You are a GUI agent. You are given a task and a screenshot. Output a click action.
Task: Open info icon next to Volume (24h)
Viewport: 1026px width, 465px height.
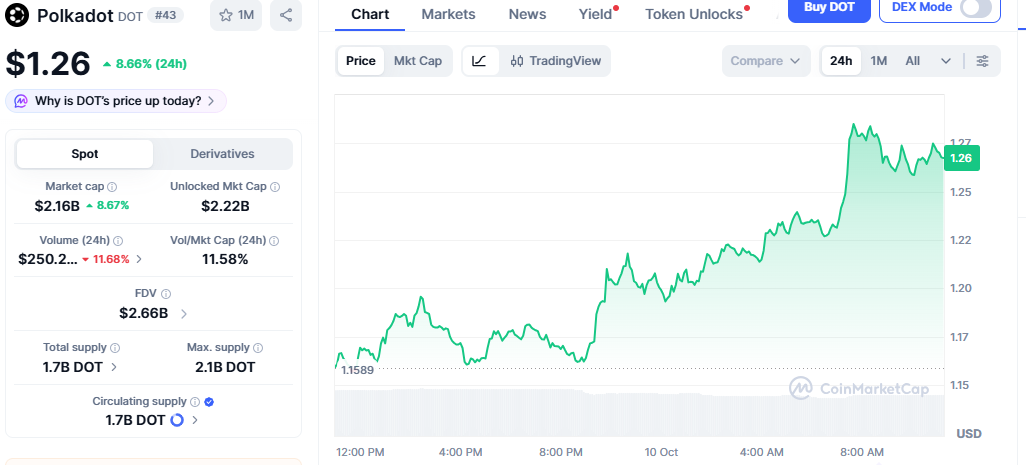click(x=118, y=241)
